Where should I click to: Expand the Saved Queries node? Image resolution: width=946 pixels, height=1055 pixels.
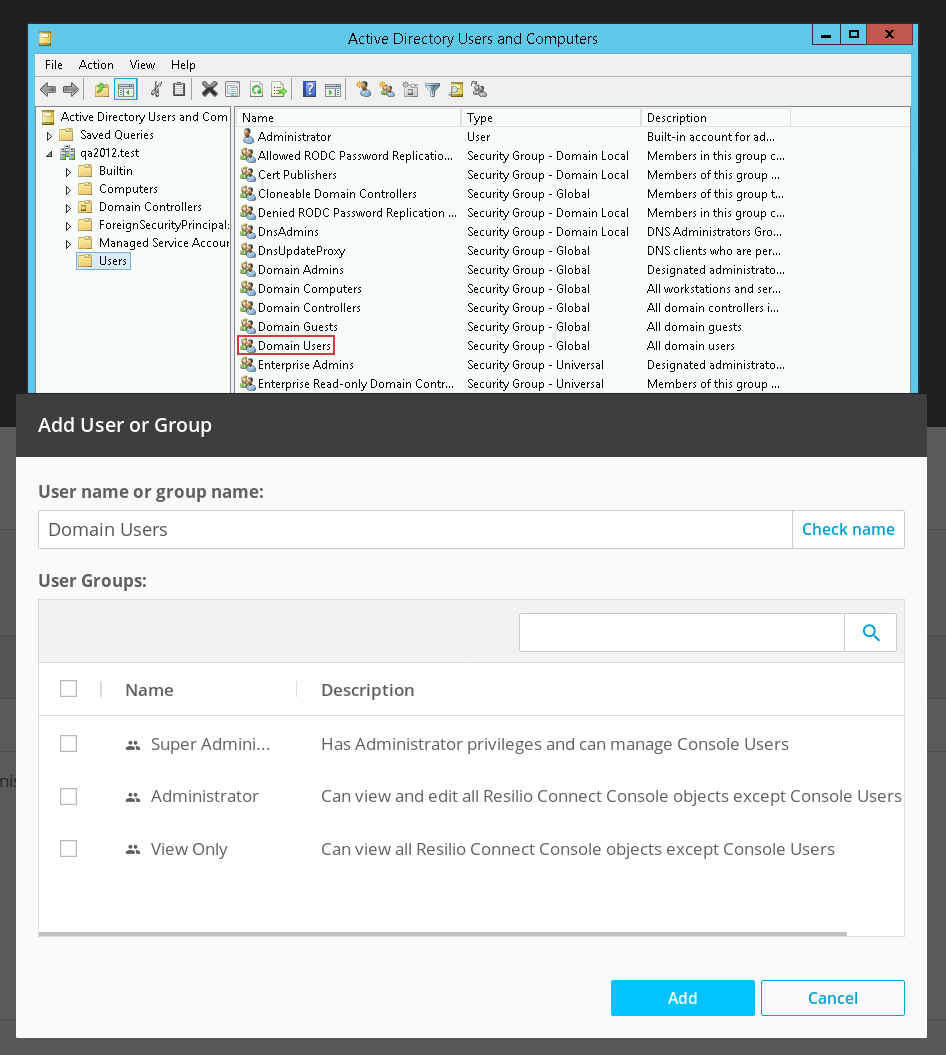click(49, 135)
